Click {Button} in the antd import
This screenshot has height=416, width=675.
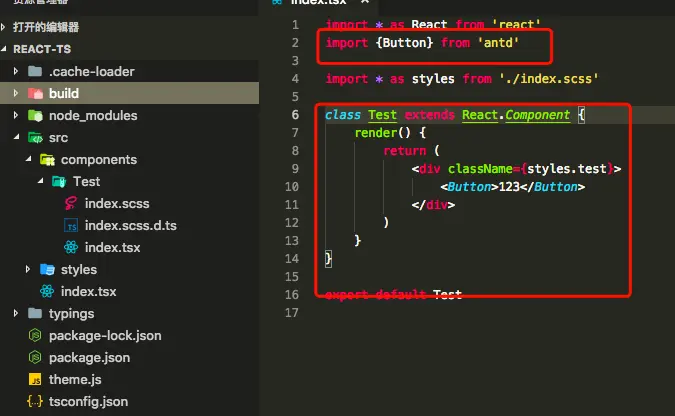404,43
